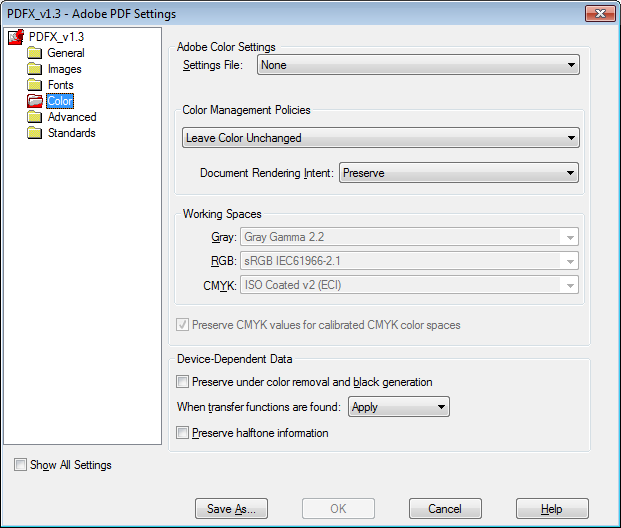The height and width of the screenshot is (528, 621).
Task: Open the transfer functions Apply dropdown
Action: tap(399, 407)
